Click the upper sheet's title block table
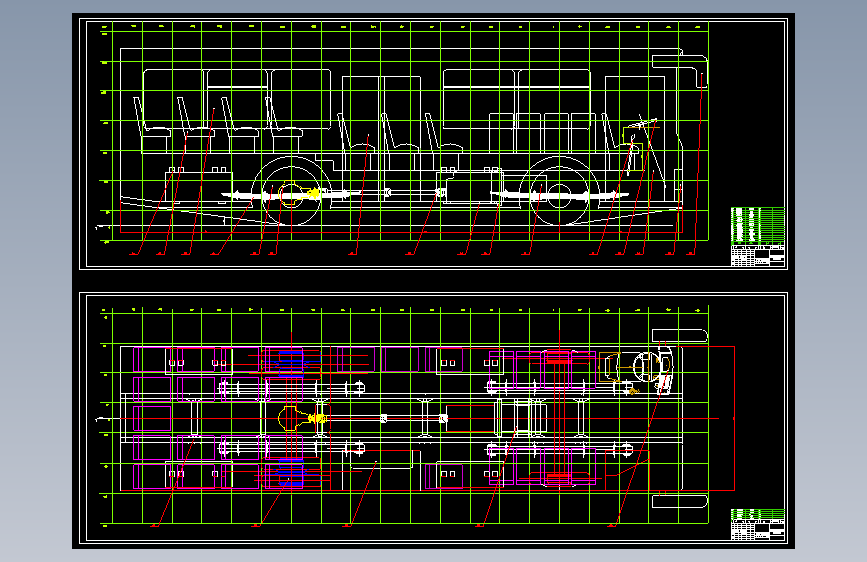 758,237
